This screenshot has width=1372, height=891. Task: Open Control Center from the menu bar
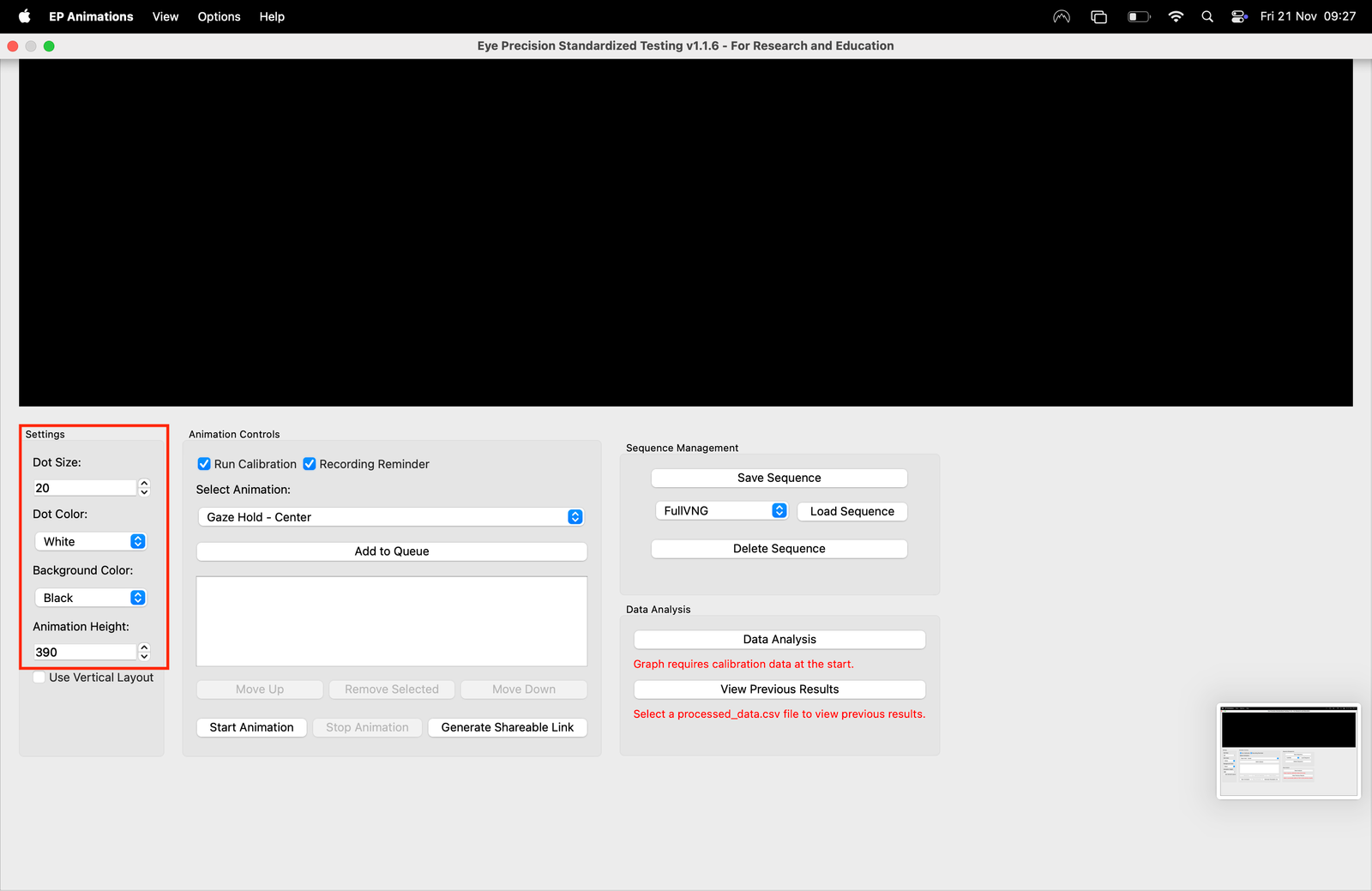pyautogui.click(x=1238, y=16)
